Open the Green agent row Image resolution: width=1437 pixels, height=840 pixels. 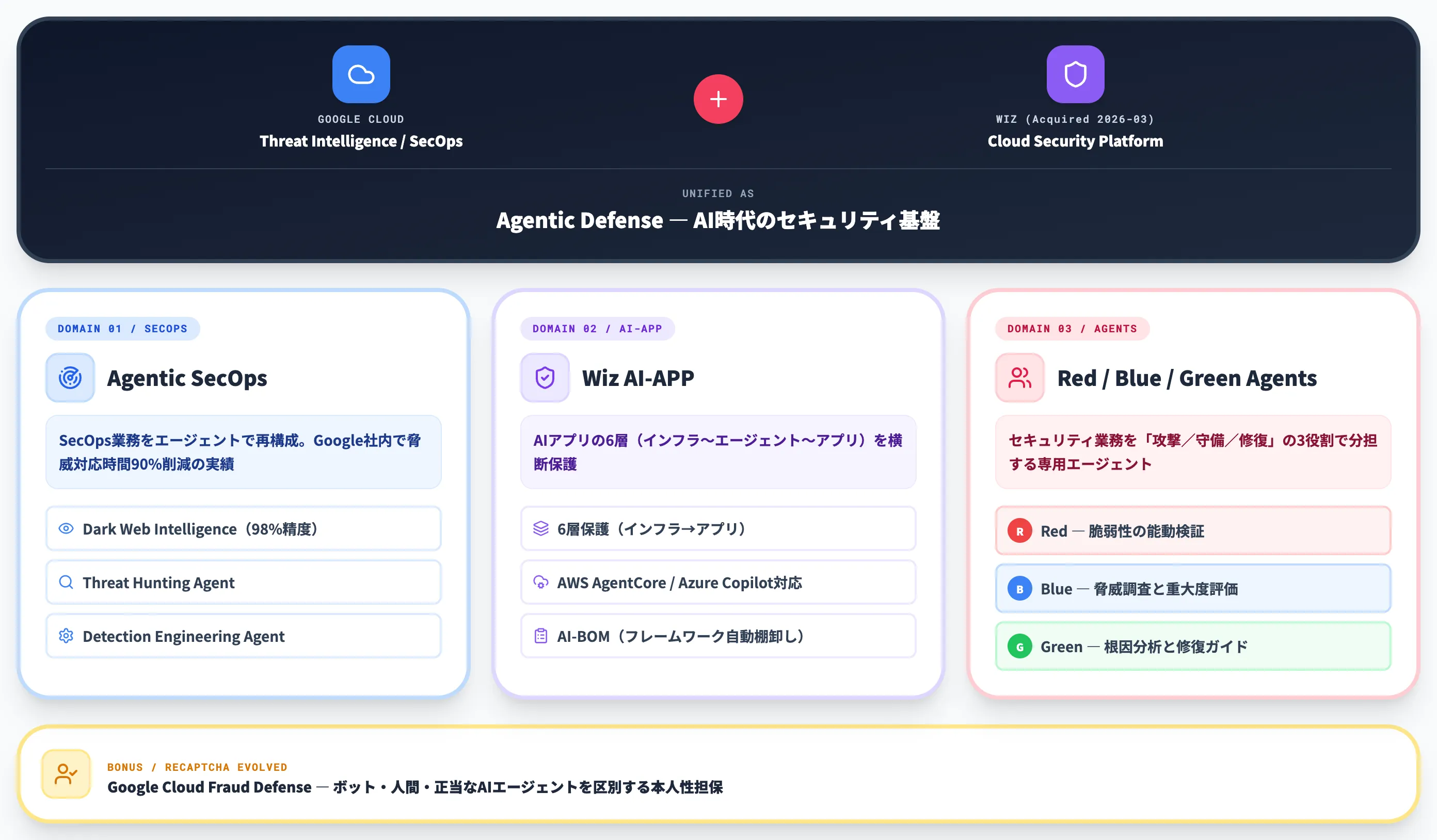[x=1193, y=647]
